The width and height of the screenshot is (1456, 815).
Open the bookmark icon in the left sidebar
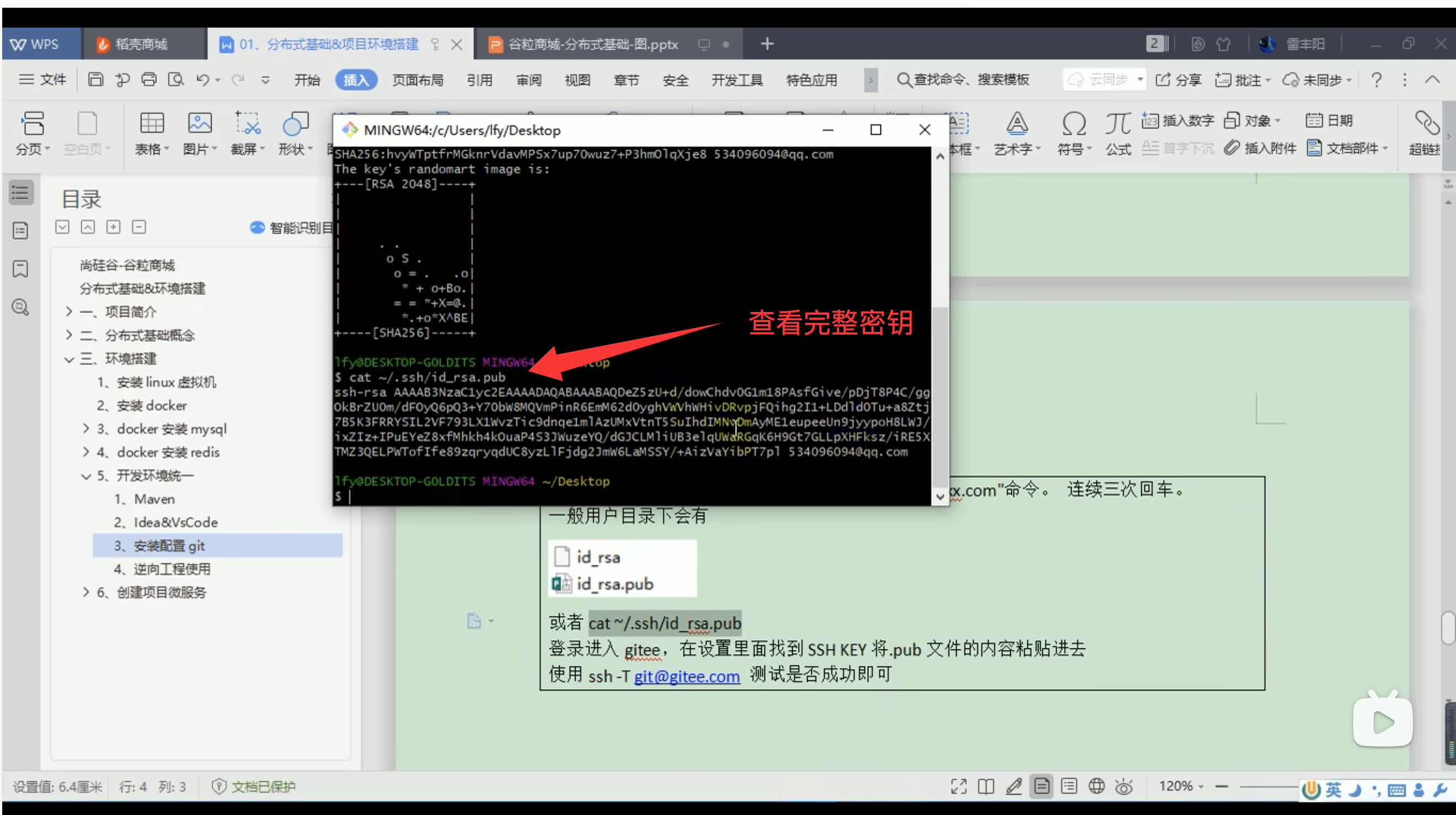point(20,269)
